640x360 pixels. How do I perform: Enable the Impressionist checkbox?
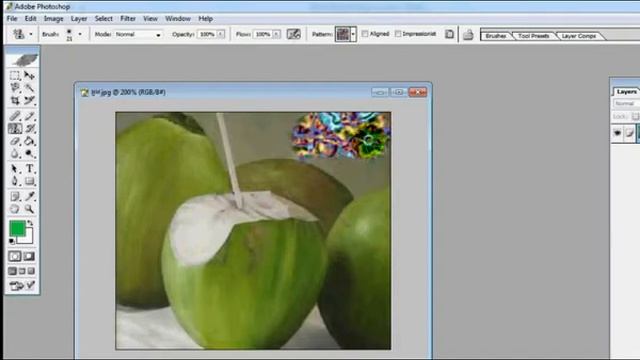398,34
